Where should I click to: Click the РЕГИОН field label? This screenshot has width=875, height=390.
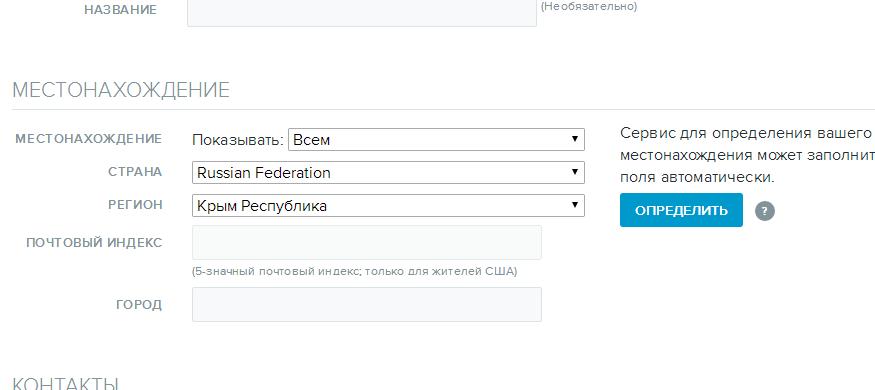click(x=136, y=205)
